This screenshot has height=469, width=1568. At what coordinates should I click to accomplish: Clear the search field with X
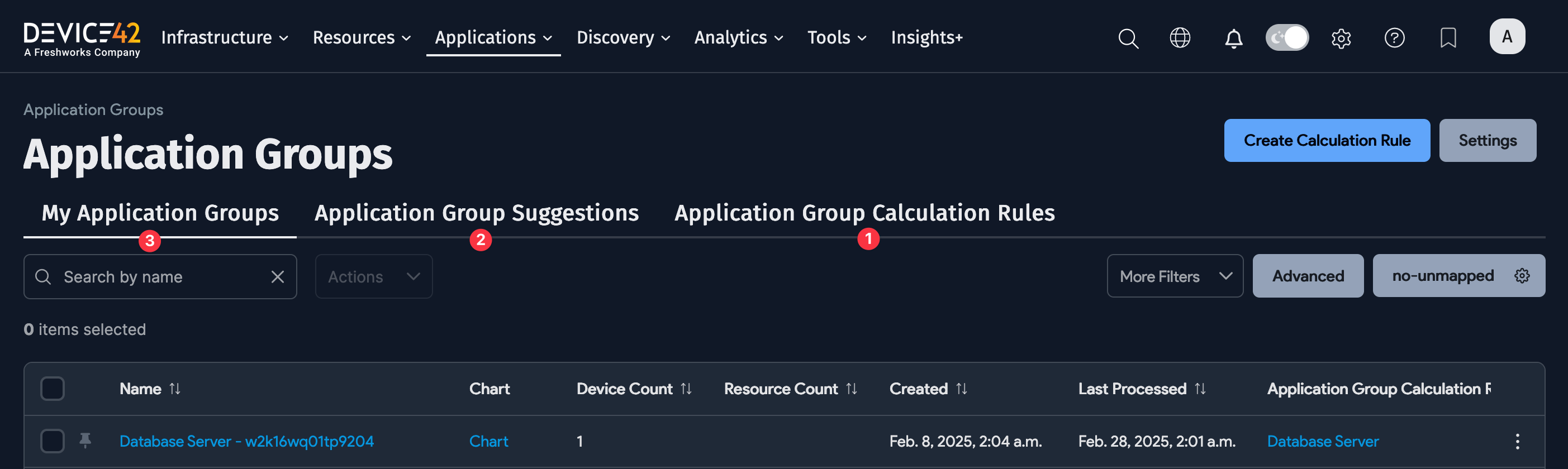278,277
